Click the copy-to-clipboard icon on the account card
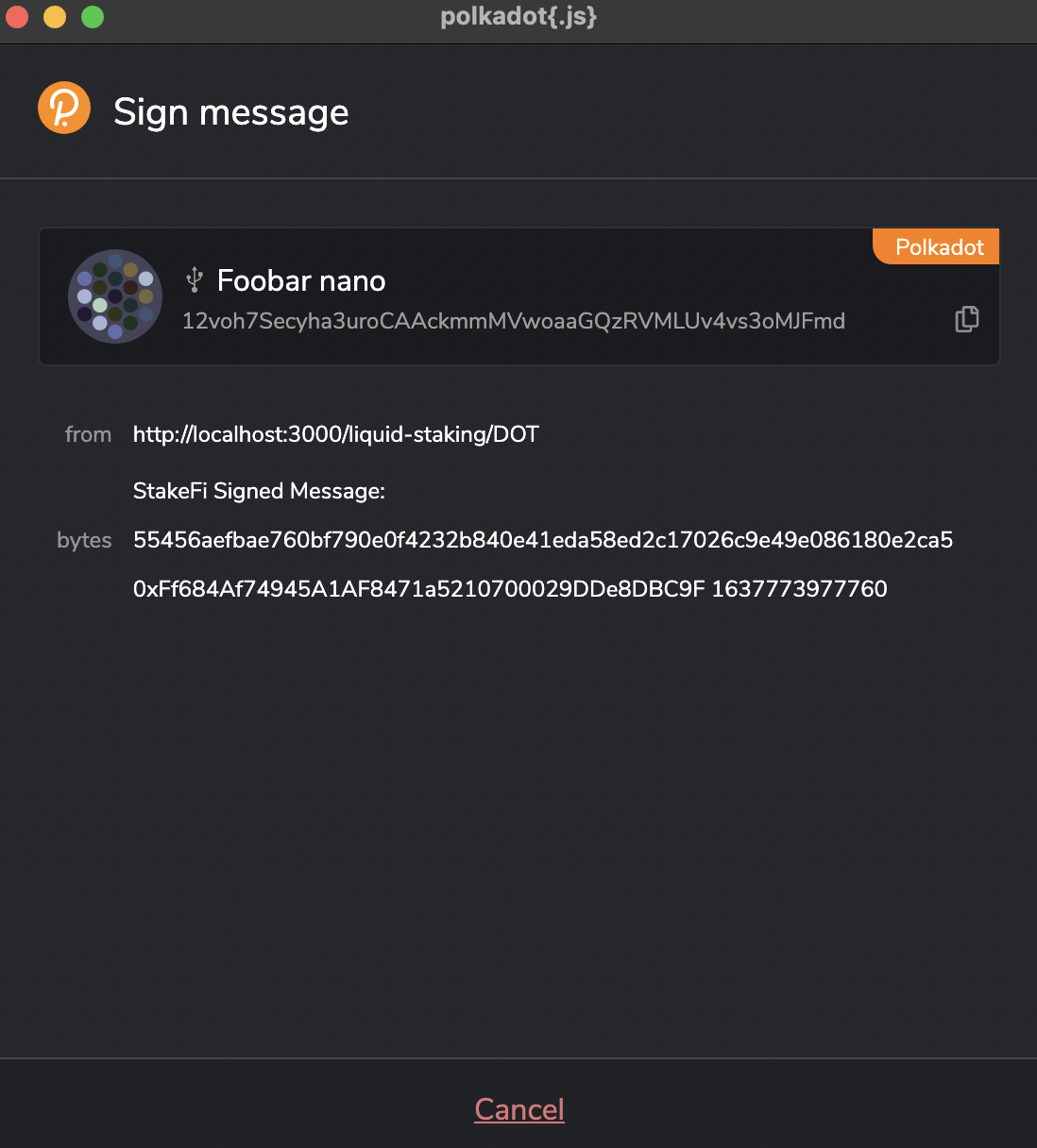Image resolution: width=1037 pixels, height=1148 pixels. (966, 319)
